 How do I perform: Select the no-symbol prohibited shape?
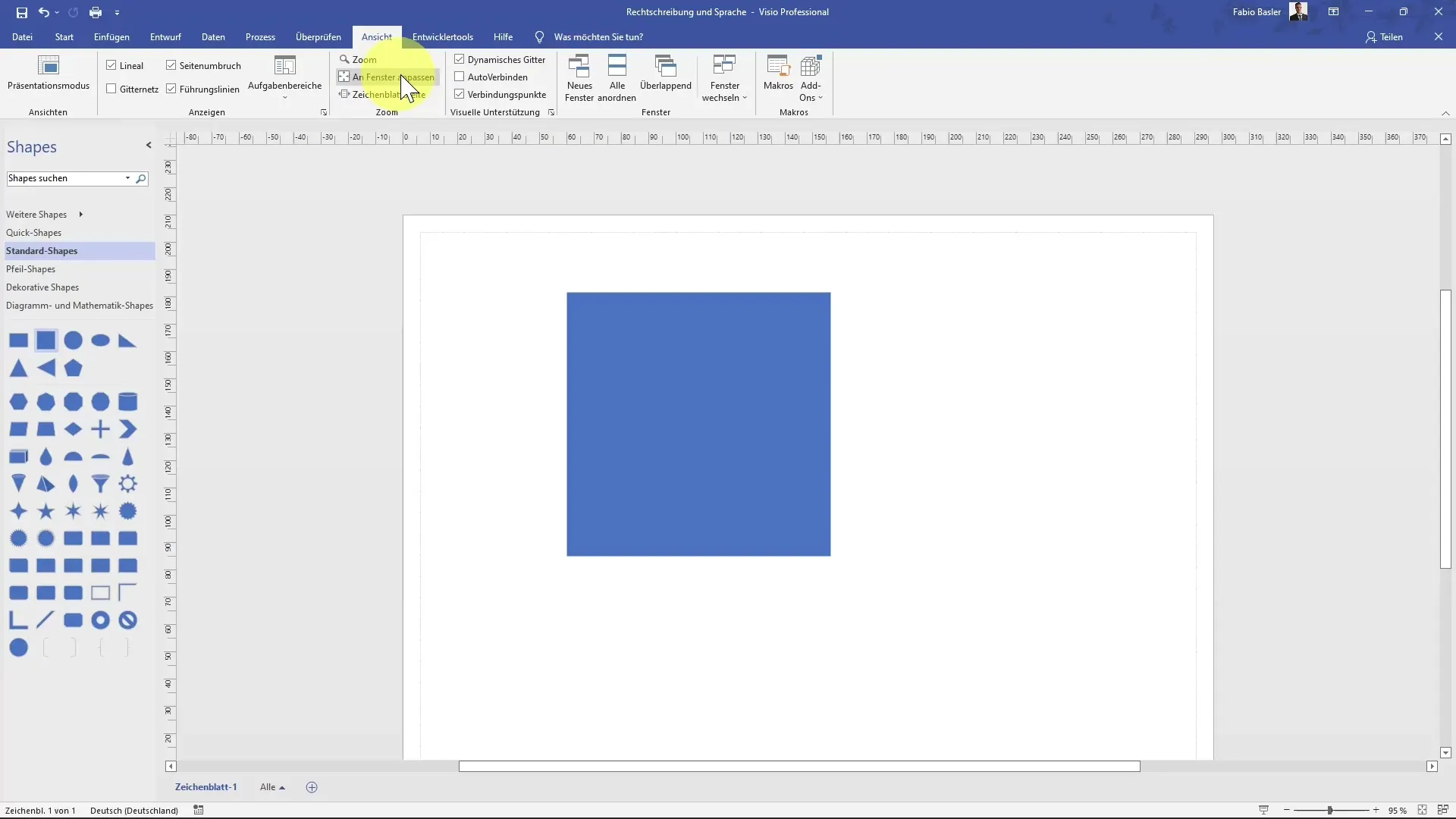click(127, 620)
